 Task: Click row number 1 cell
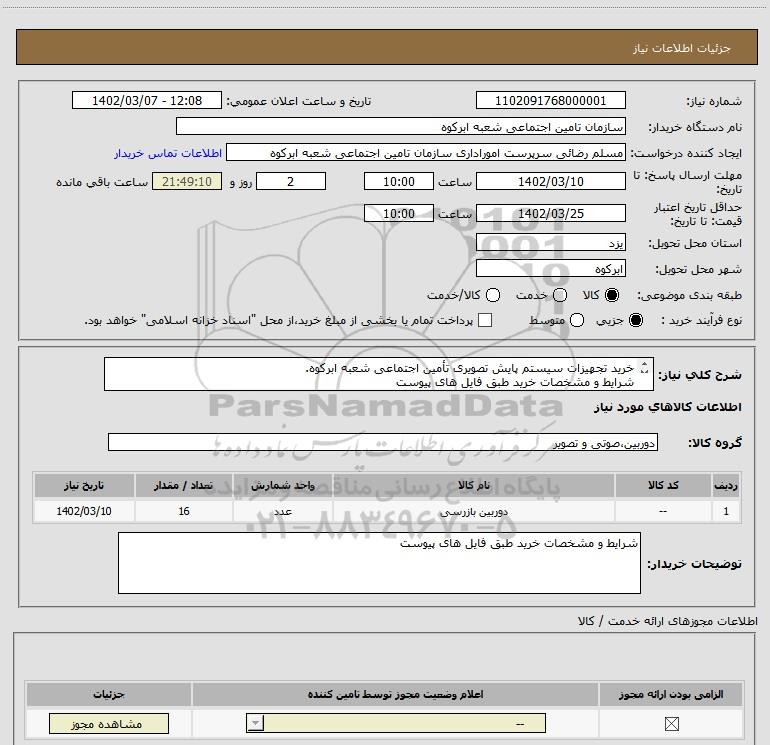coord(726,511)
